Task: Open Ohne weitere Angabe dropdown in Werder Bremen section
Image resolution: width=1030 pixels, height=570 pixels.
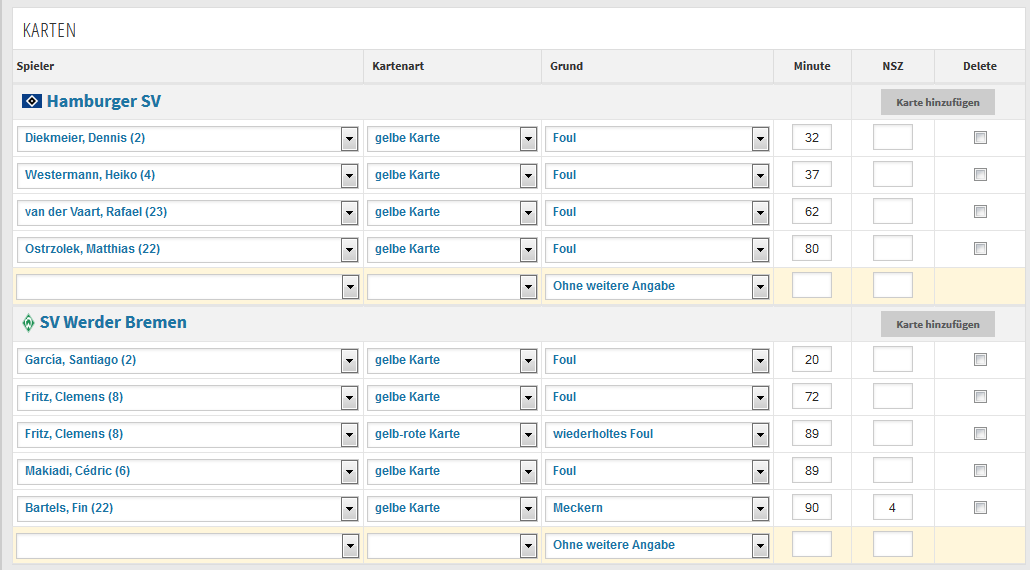Action: tap(657, 545)
